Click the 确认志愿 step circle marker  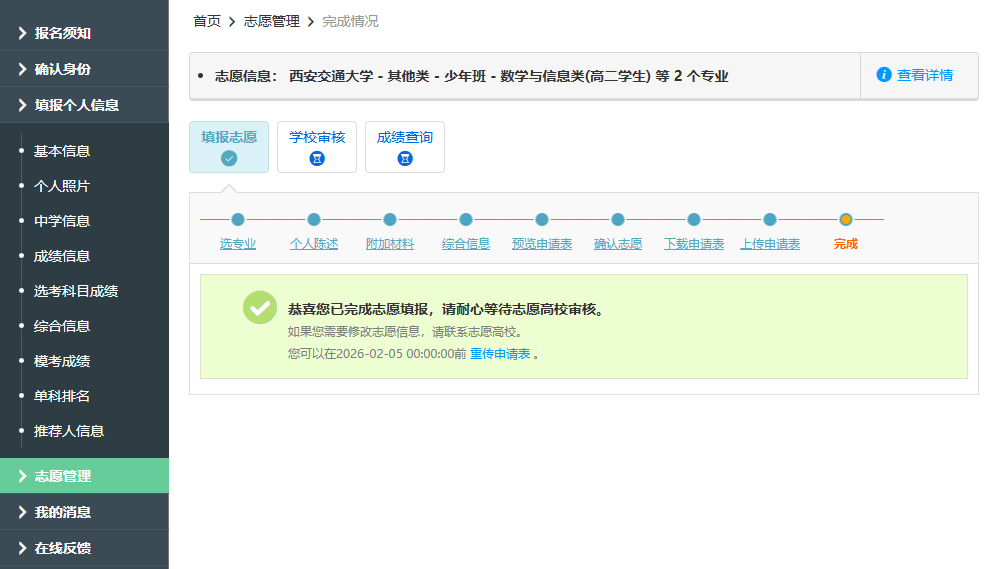[x=618, y=220]
